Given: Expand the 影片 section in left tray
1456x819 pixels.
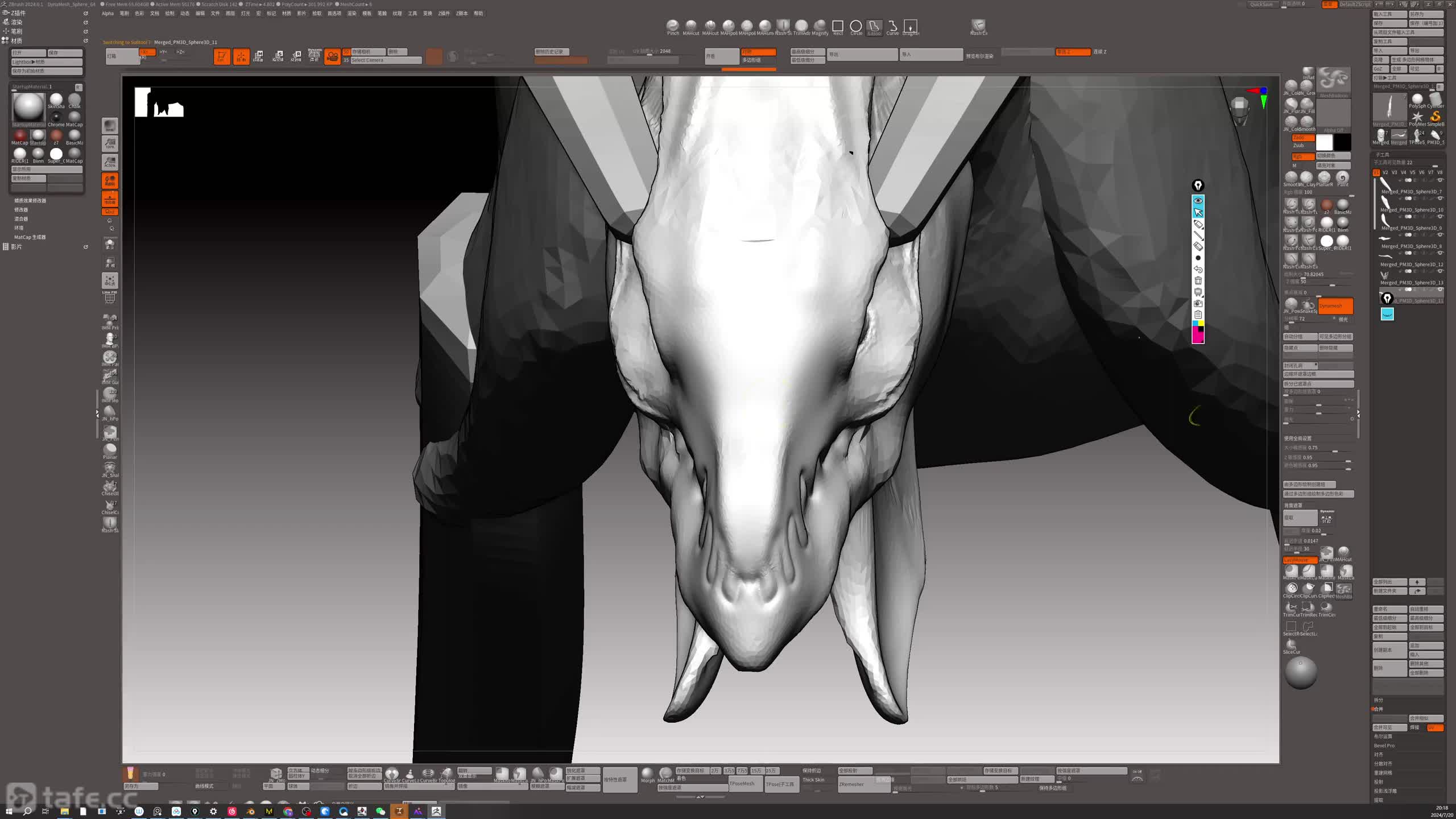Looking at the screenshot, I should click(x=16, y=247).
